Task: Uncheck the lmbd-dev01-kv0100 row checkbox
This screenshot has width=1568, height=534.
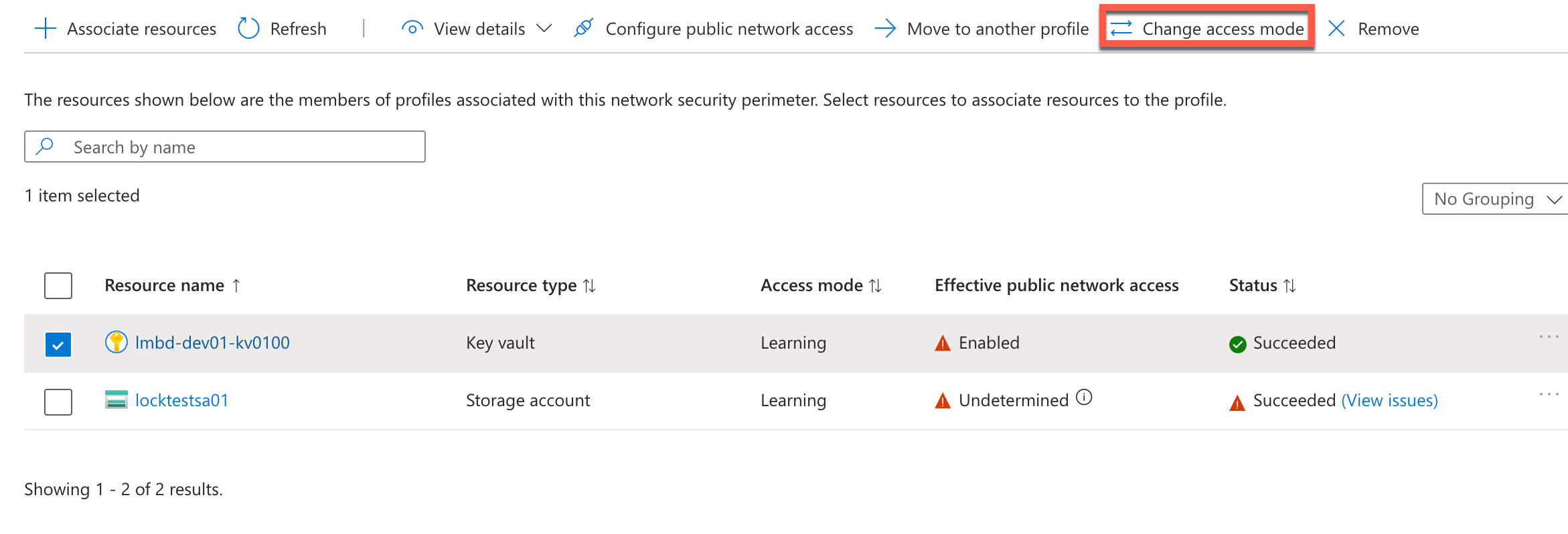Action: tap(58, 345)
